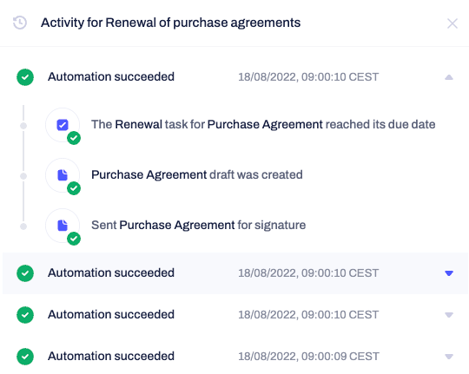The height and width of the screenshot is (374, 469).
Task: Click green check of third automation row
Action: [x=25, y=315]
